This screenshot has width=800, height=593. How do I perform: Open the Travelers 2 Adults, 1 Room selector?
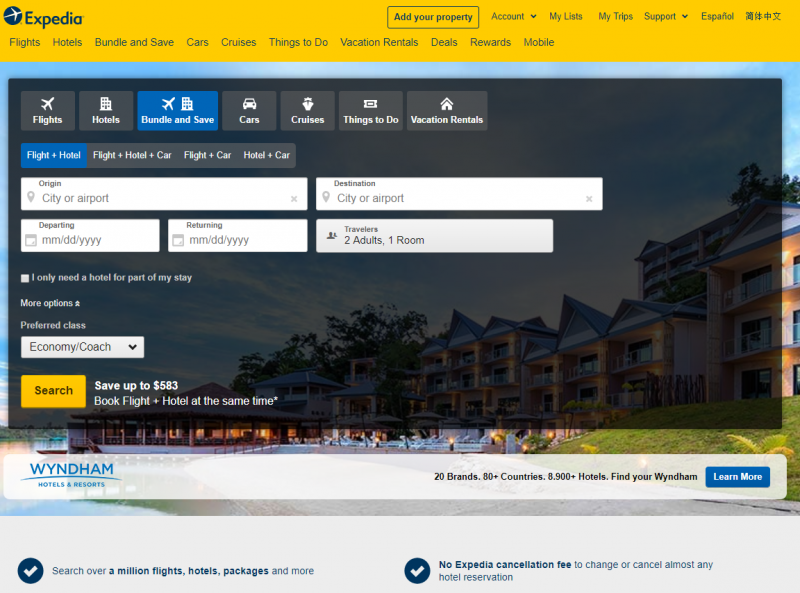click(x=434, y=236)
